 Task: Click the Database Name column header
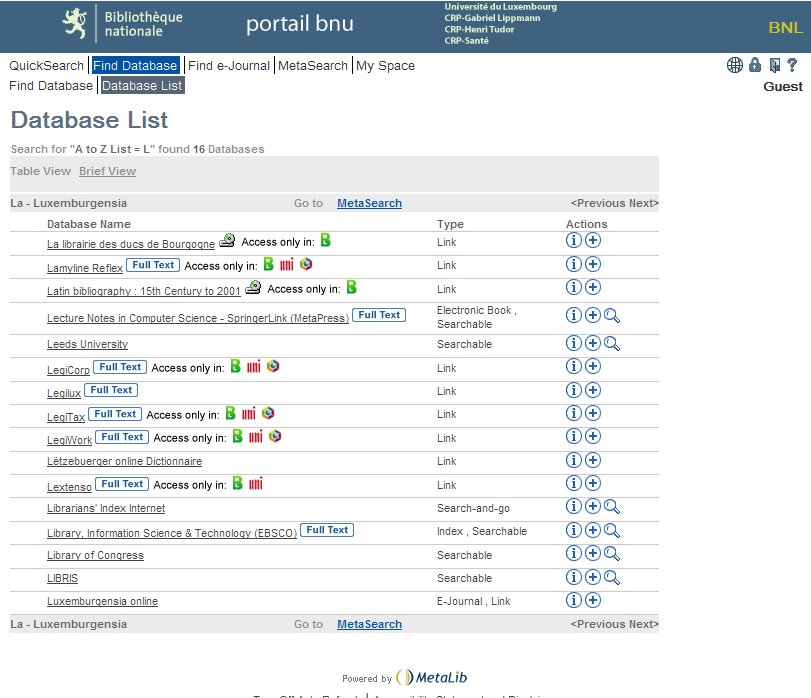89,224
